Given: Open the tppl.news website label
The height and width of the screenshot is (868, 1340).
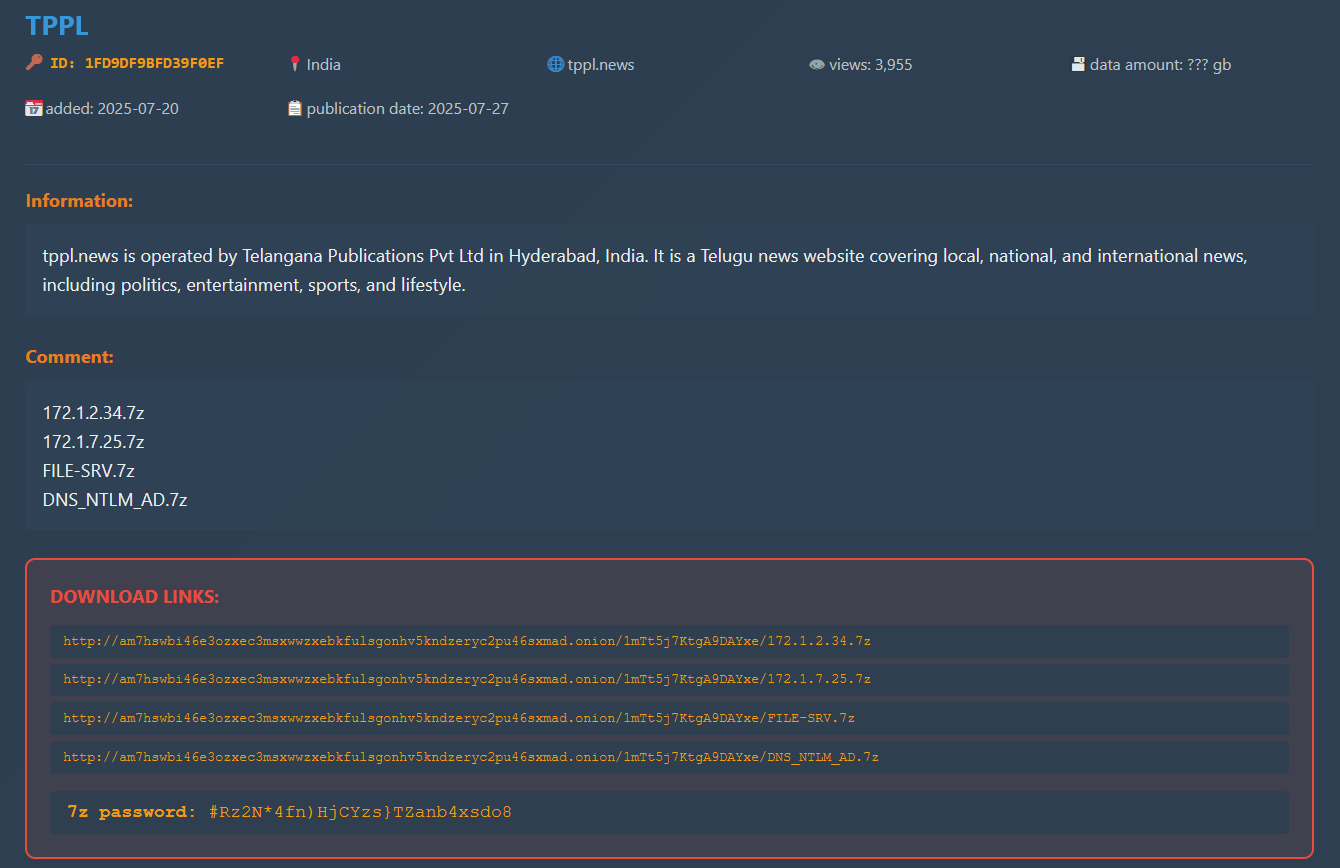Looking at the screenshot, I should click(601, 65).
